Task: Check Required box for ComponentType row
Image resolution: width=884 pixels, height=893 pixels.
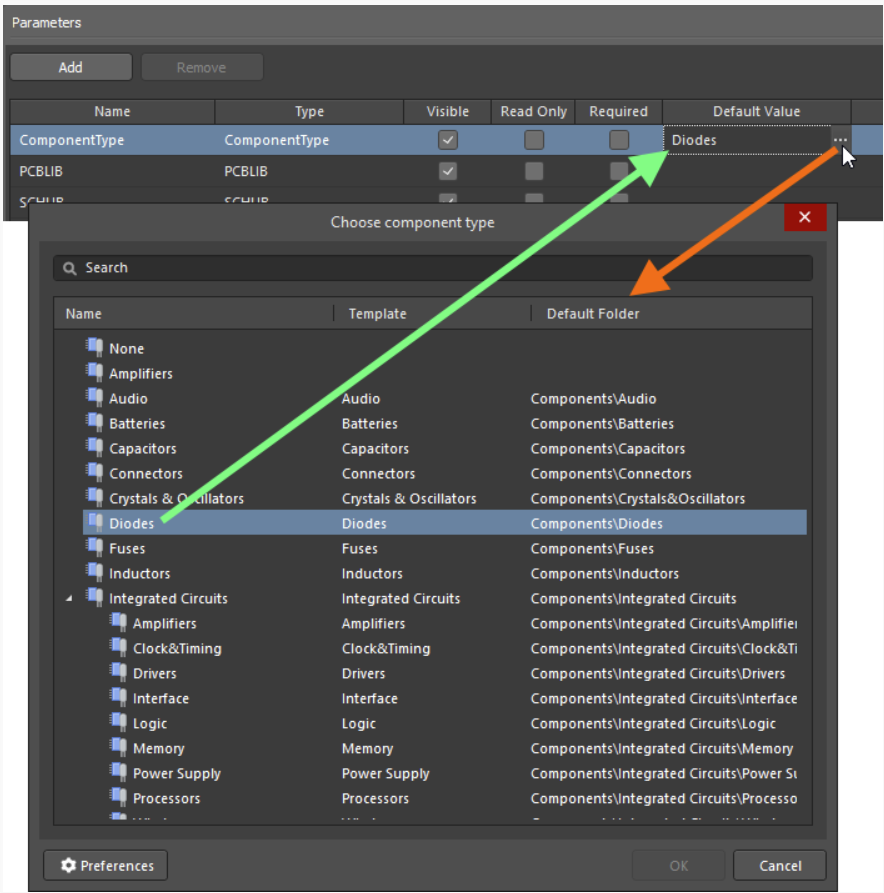Action: [x=619, y=140]
